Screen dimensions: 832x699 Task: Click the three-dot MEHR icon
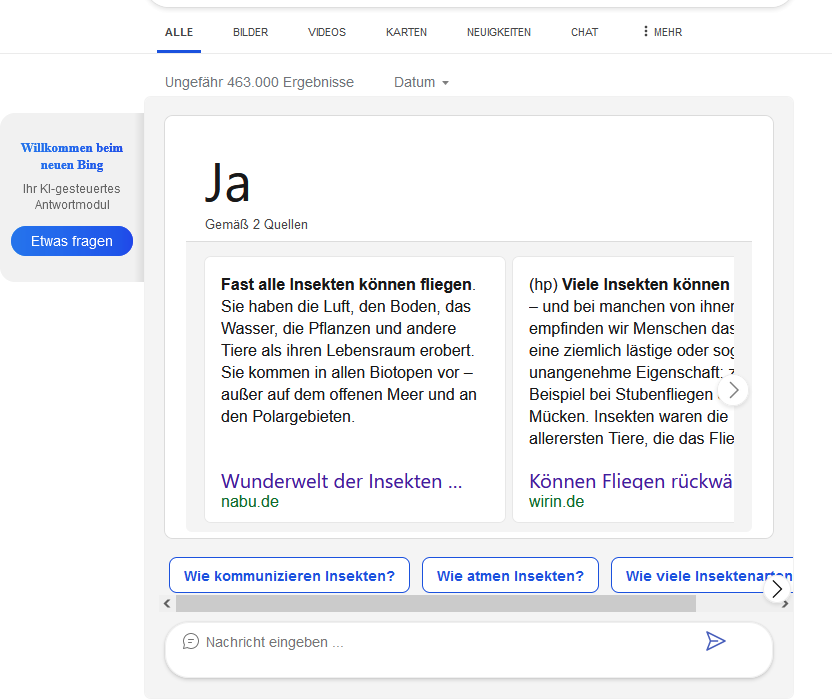pos(646,32)
